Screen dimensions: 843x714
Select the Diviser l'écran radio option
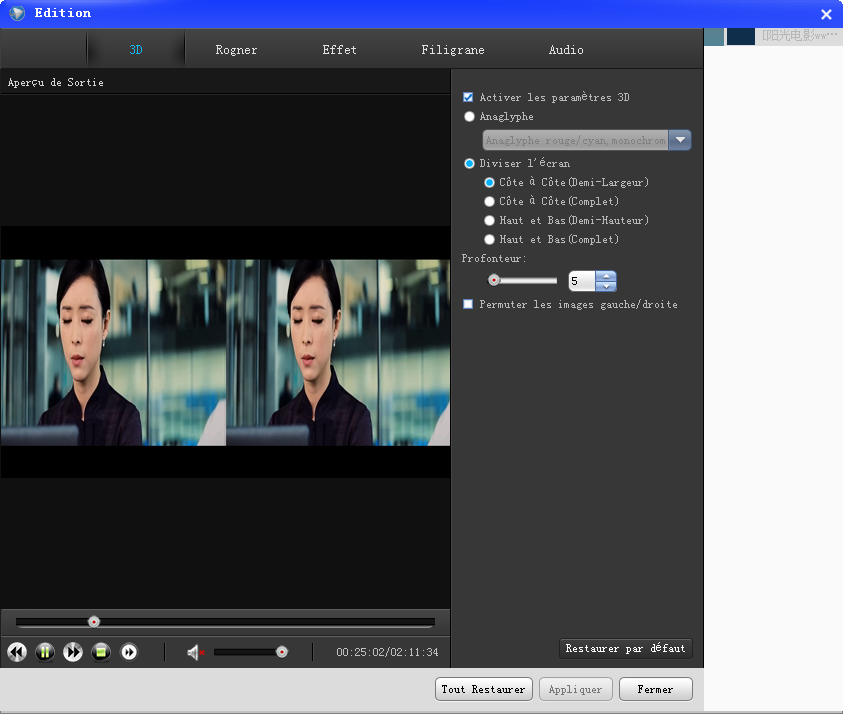(469, 163)
